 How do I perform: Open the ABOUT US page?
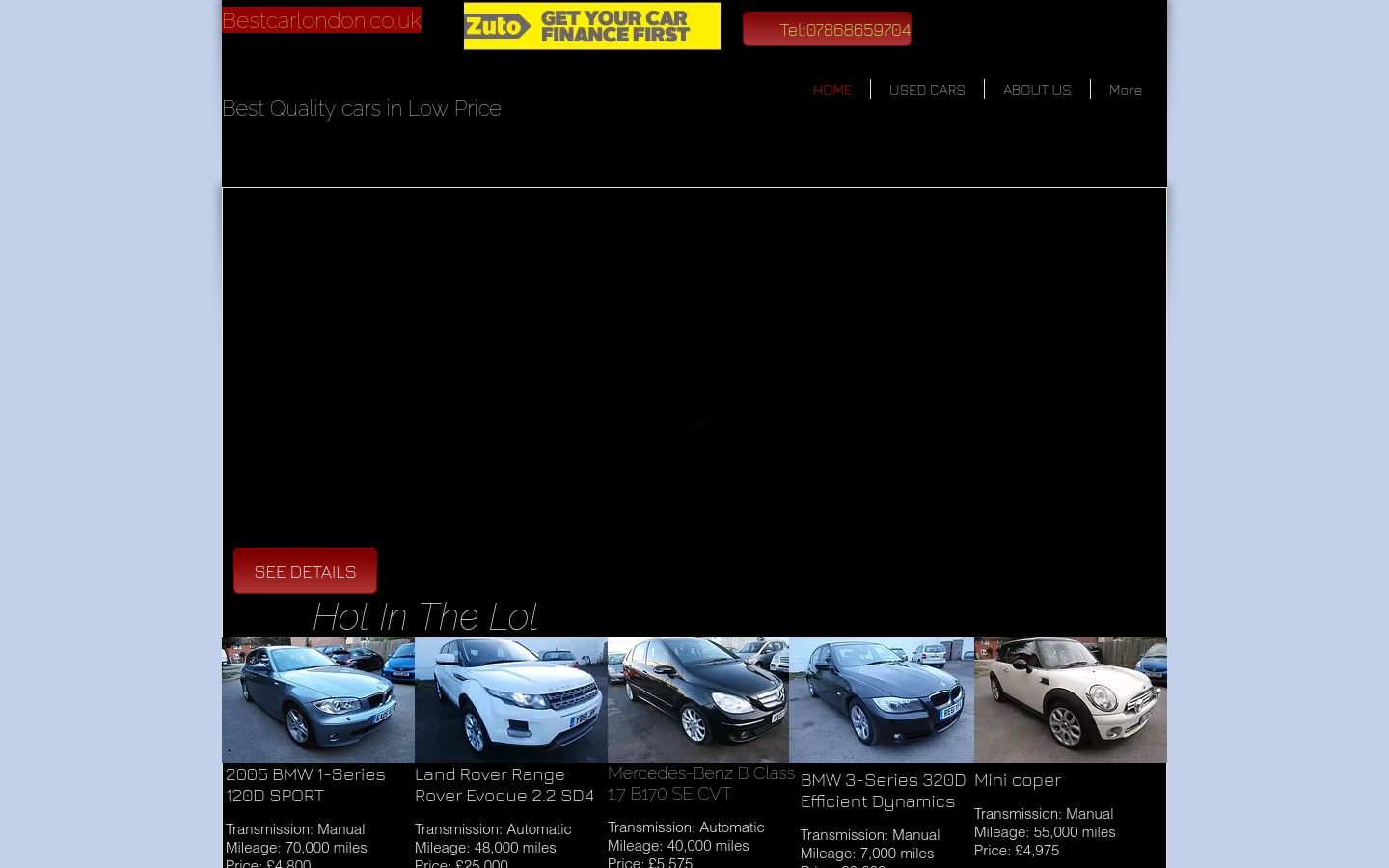[1037, 90]
